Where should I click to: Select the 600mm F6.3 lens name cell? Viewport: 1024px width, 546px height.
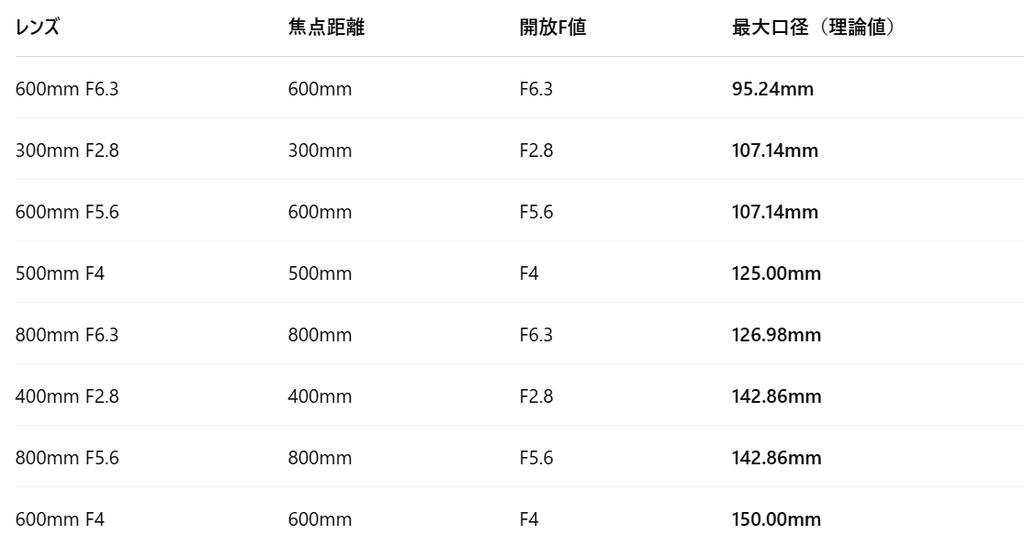[x=67, y=89]
